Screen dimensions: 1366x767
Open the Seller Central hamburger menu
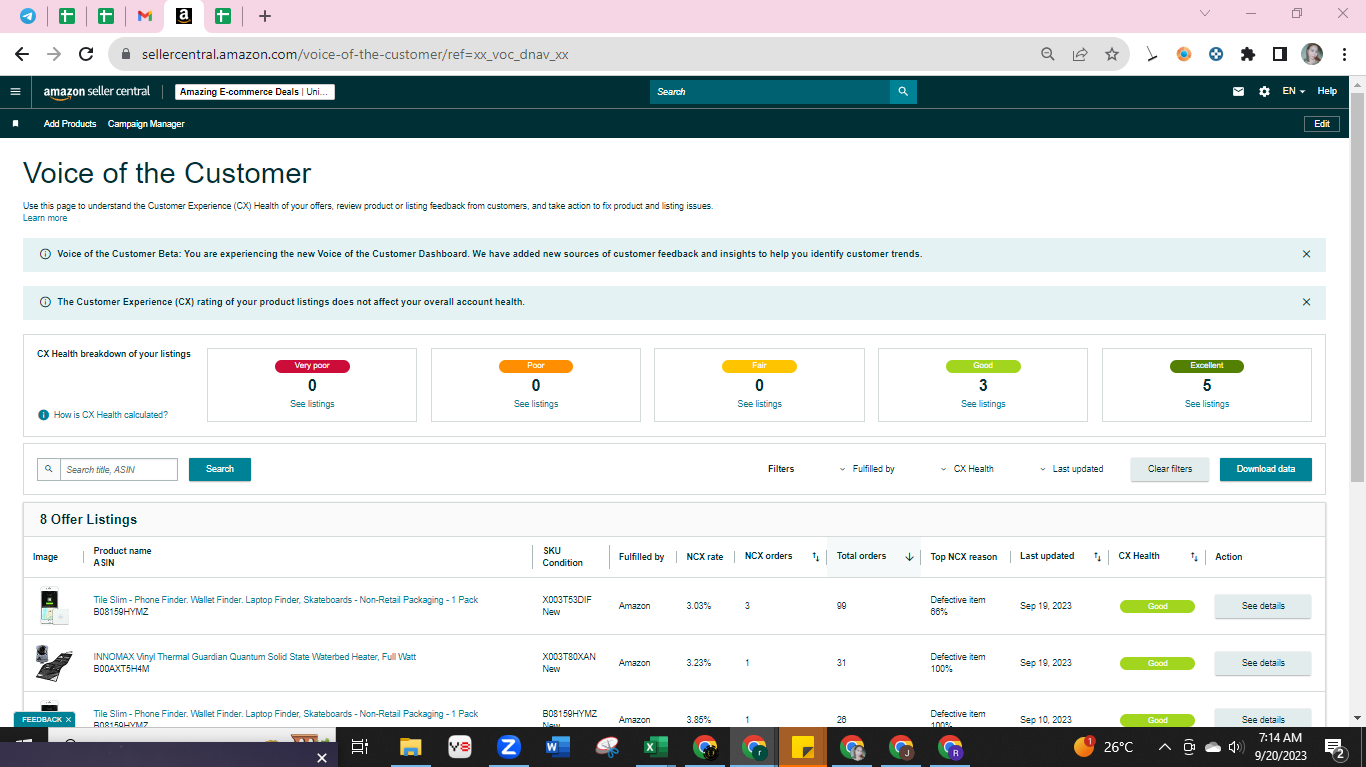tap(15, 91)
